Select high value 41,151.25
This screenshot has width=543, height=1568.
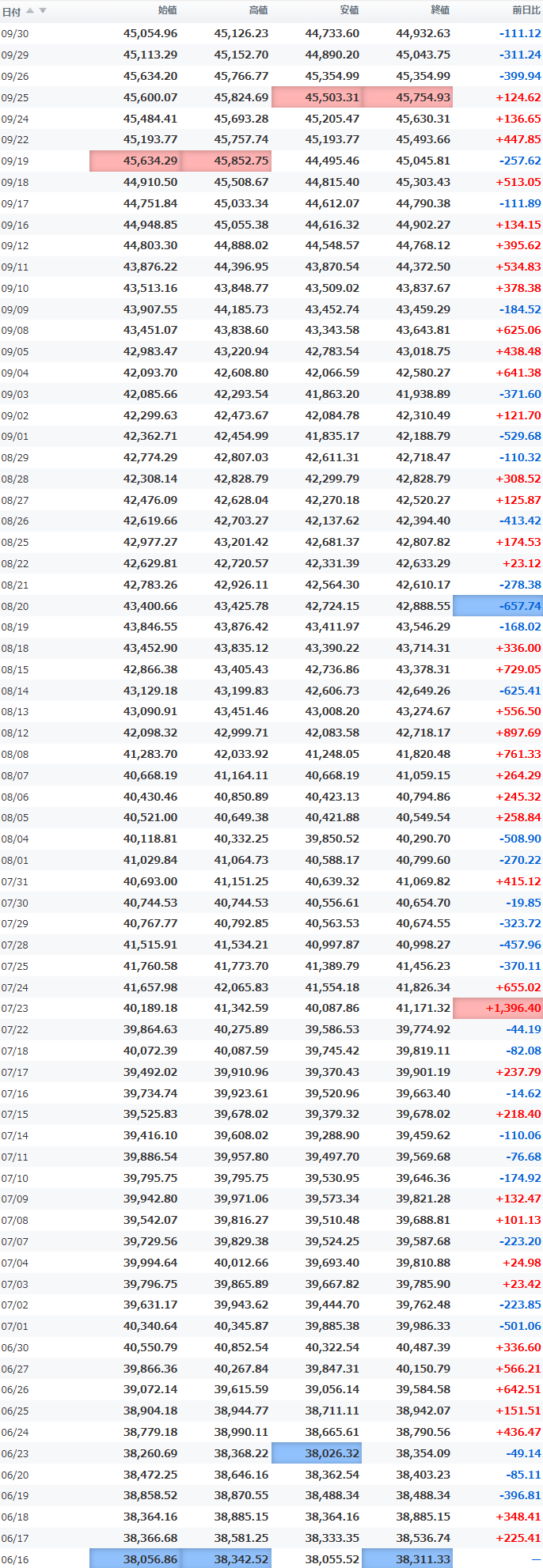pos(241,881)
